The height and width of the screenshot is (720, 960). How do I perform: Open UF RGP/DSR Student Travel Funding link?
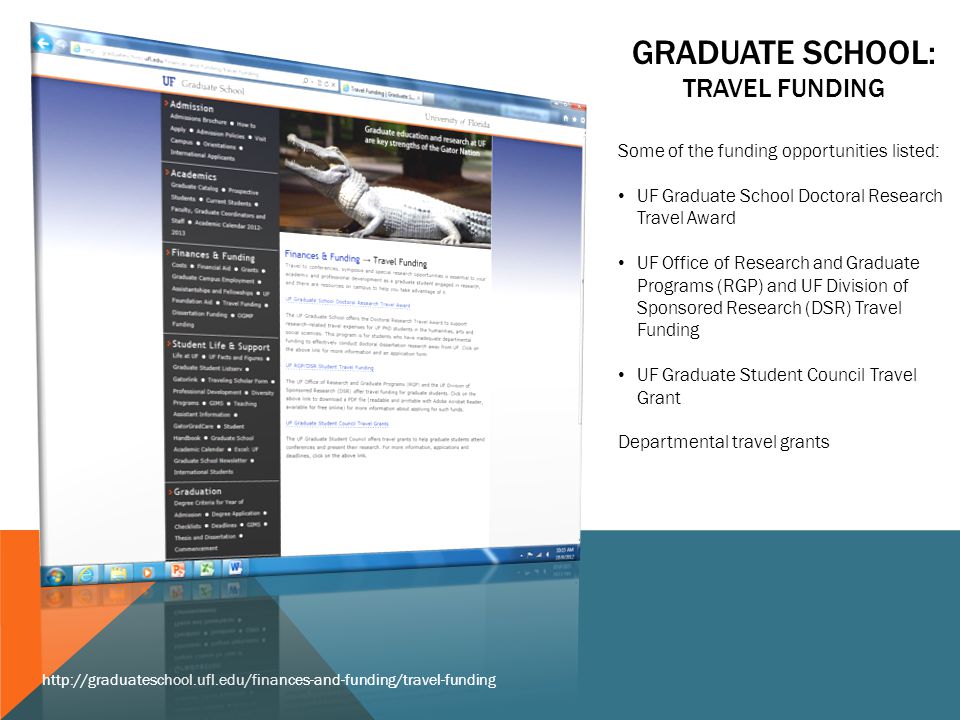[329, 367]
